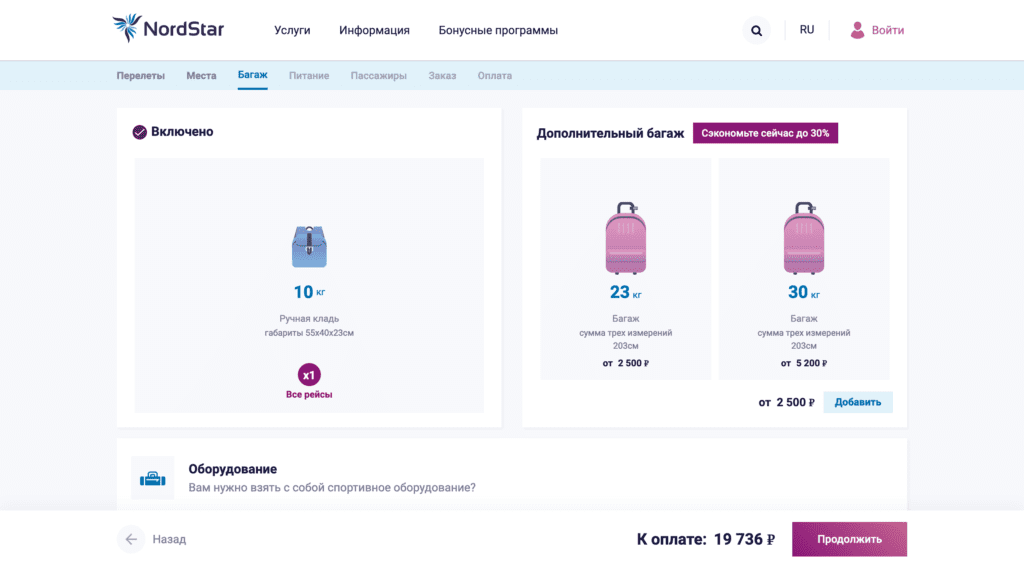The image size is (1024, 568).
Task: Click the Сэкономьте сейчас до 30% banner
Action: click(765, 133)
